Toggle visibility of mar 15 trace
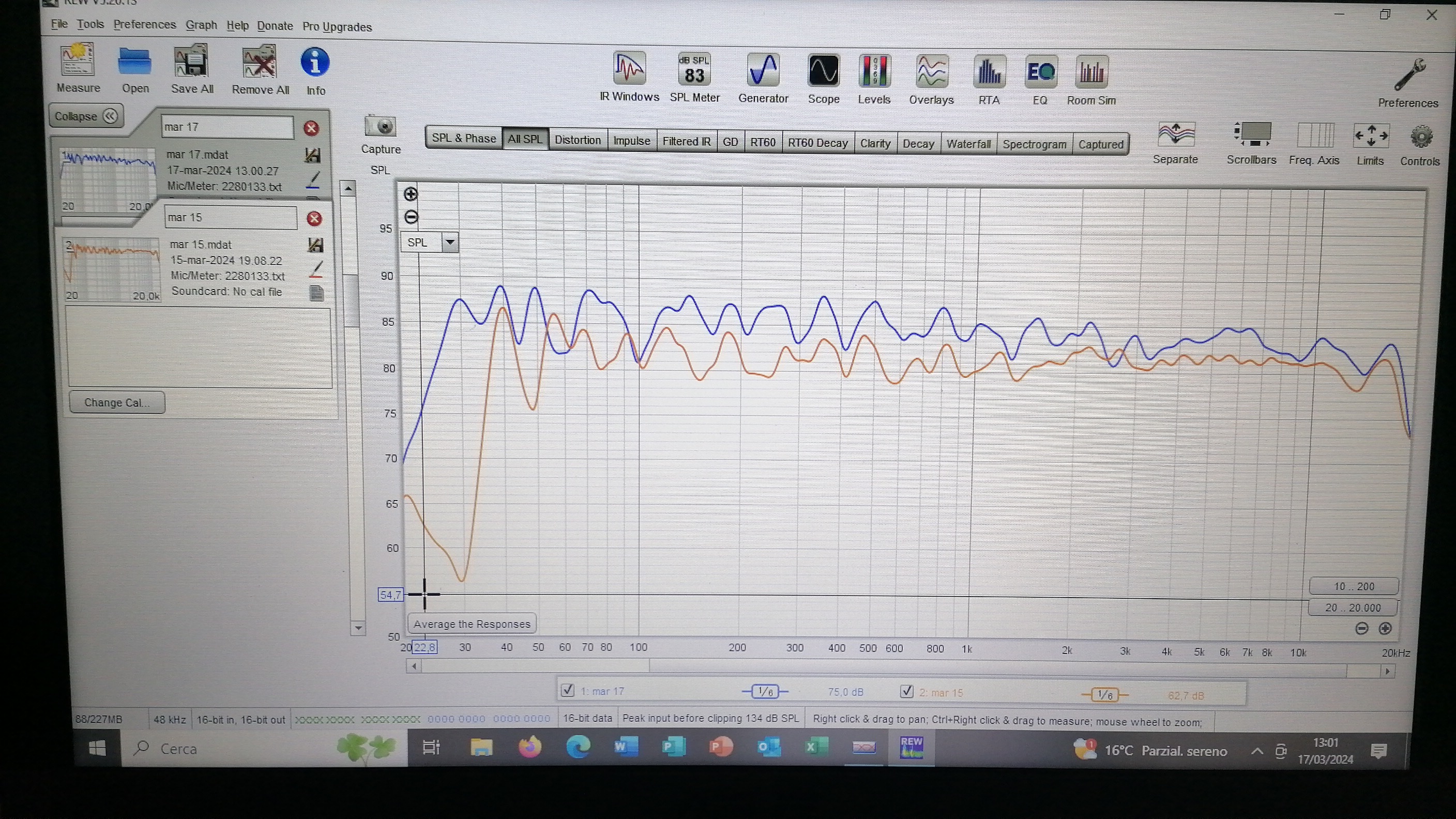The height and width of the screenshot is (819, 1456). click(906, 691)
